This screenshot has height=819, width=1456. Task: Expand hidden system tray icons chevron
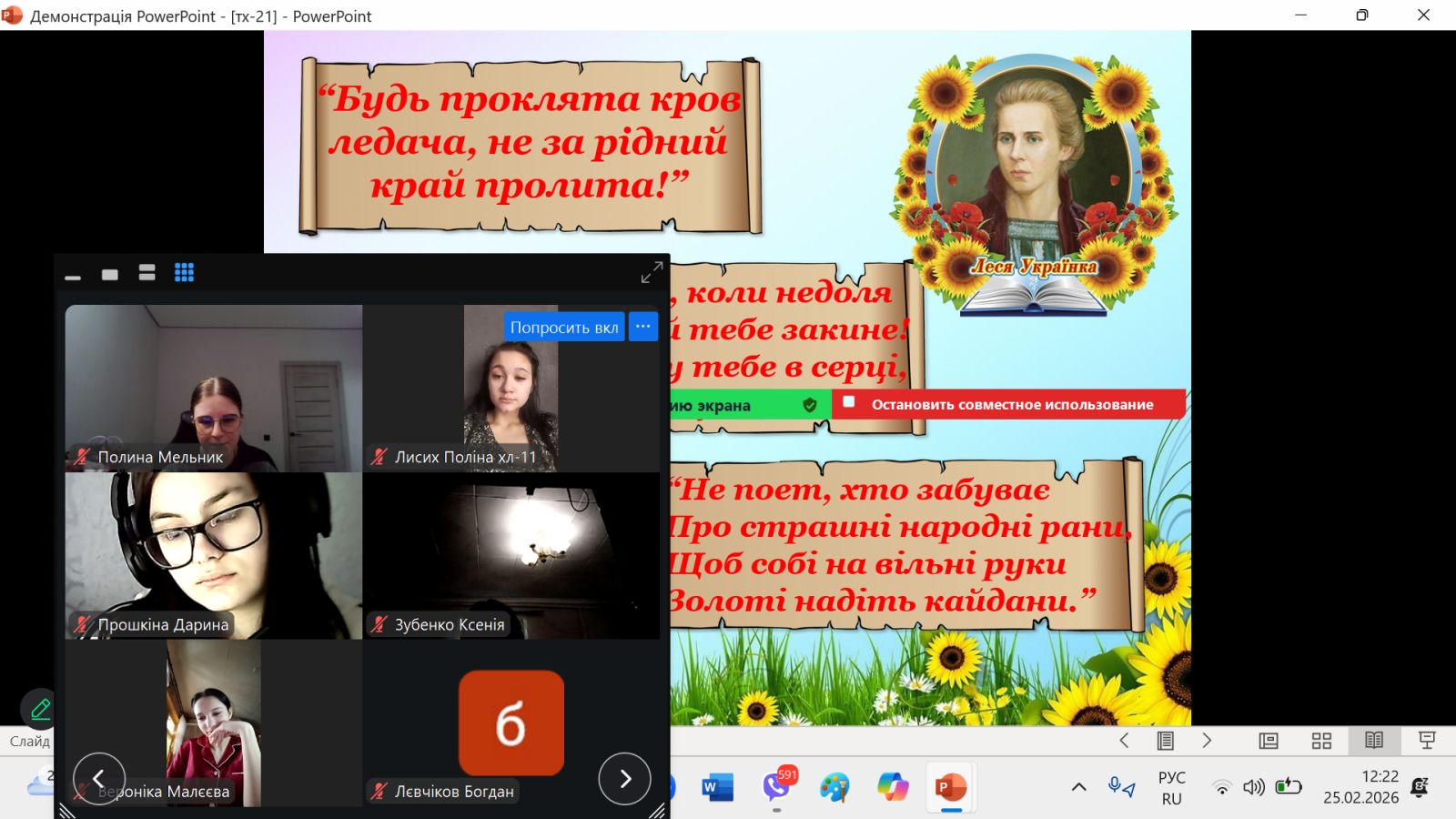tap(1078, 787)
